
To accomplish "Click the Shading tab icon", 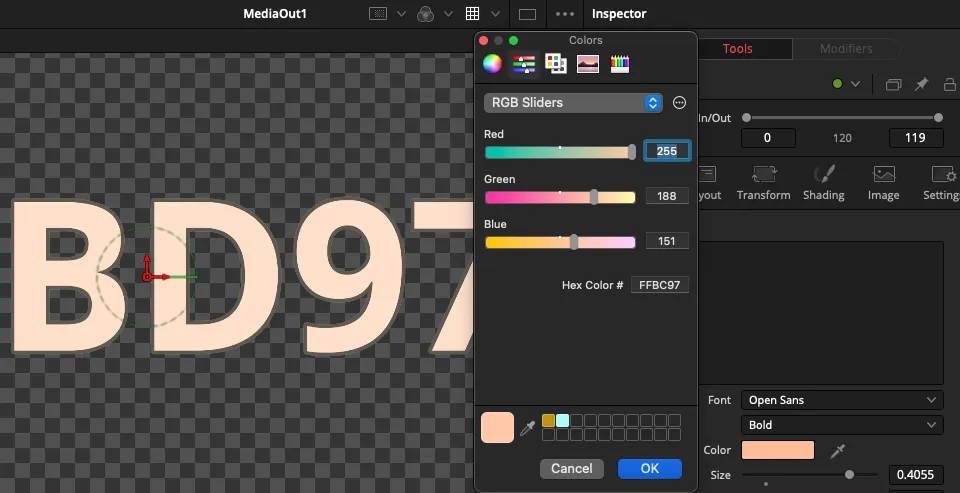I will (x=823, y=183).
